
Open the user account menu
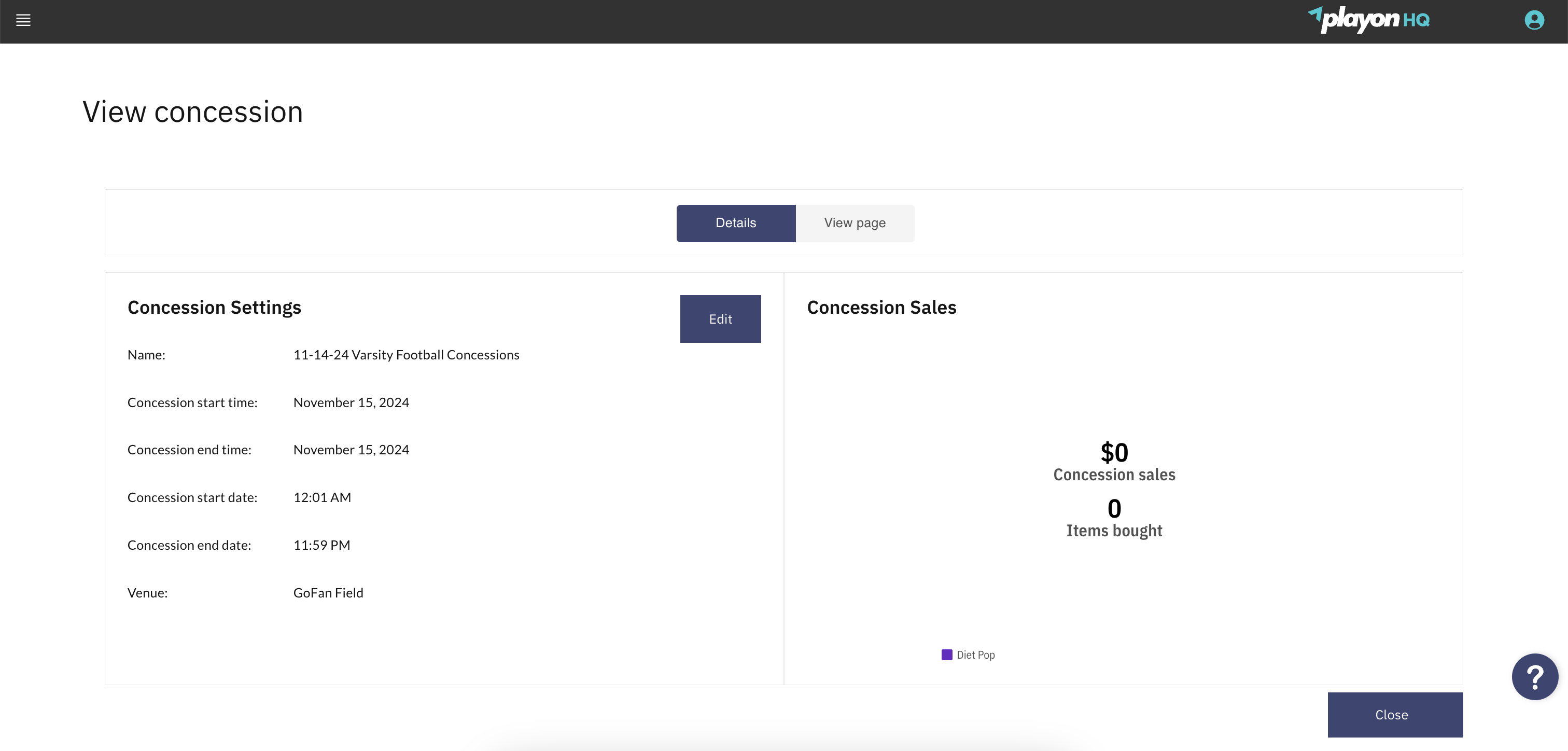click(1534, 20)
